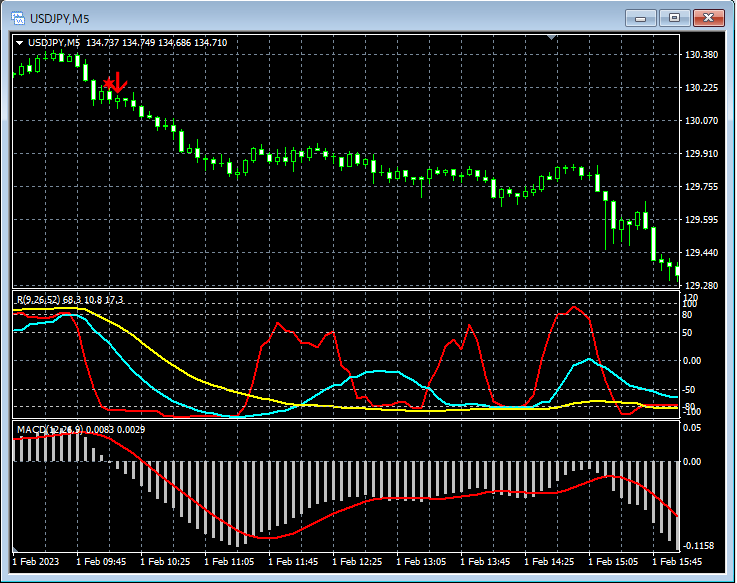
Task: Open the USDJPY,M5 one-click trading triangle
Action: pos(19,43)
